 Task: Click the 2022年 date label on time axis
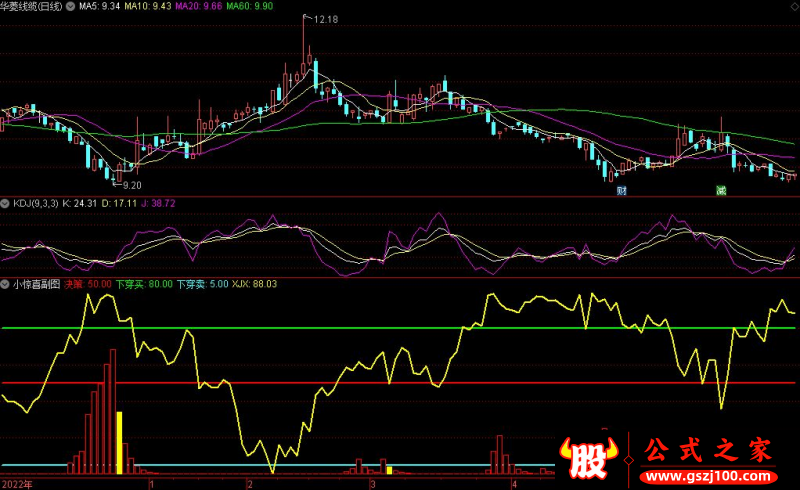coord(16,483)
